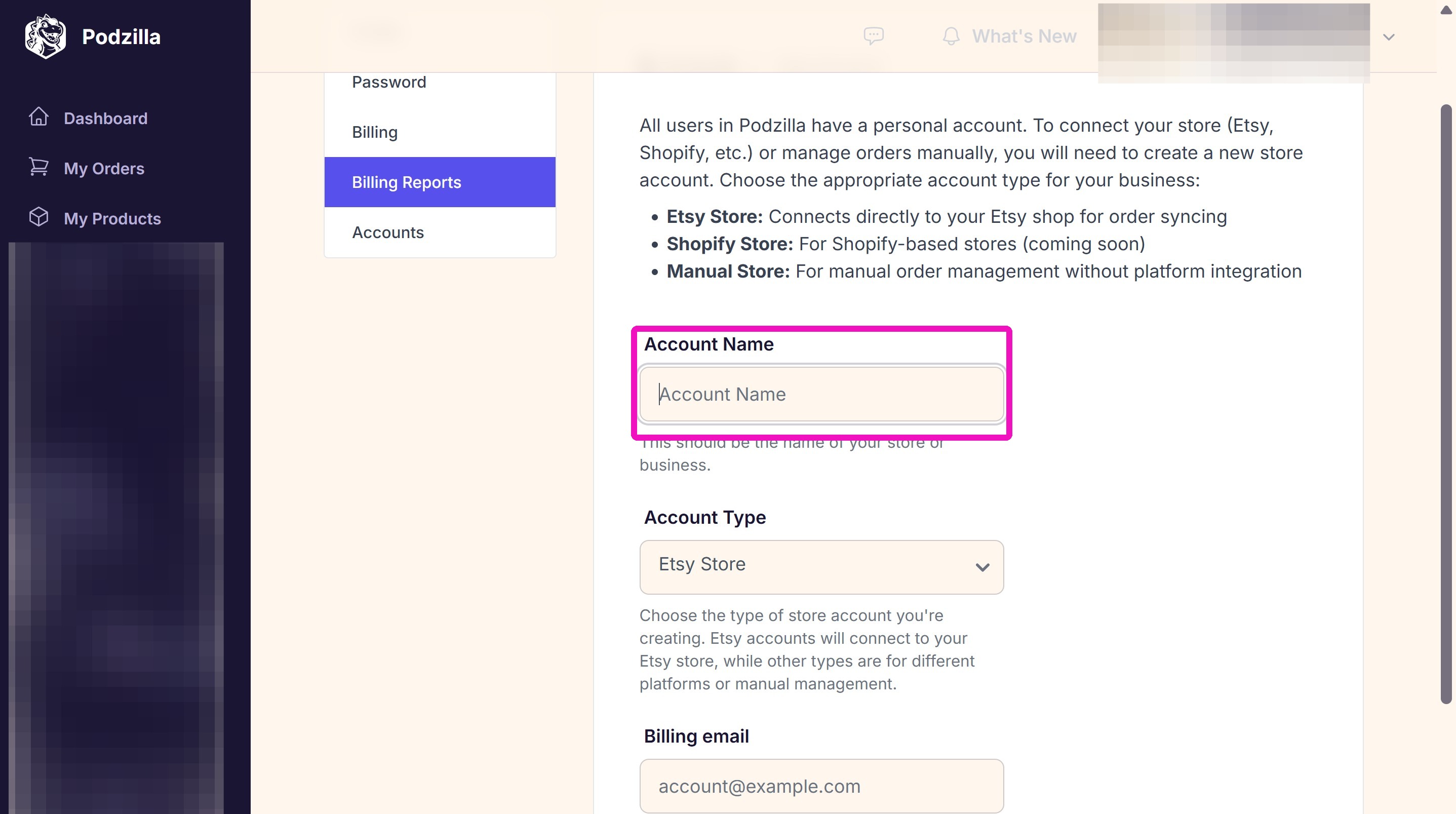Open the My Orders sidebar link
Image resolution: width=1456 pixels, height=814 pixels.
coord(104,169)
